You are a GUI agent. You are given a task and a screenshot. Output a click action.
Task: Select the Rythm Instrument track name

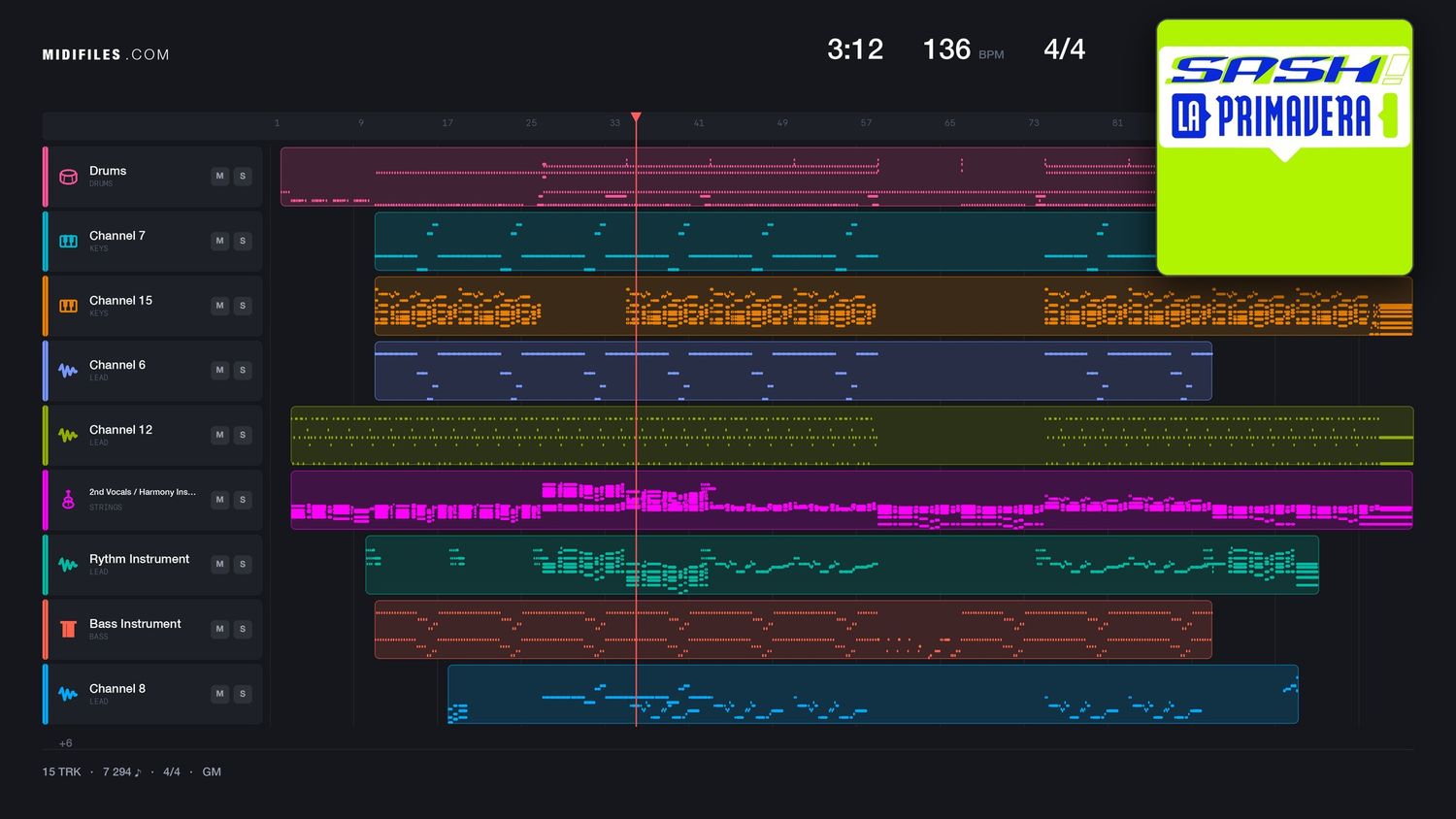click(x=139, y=559)
